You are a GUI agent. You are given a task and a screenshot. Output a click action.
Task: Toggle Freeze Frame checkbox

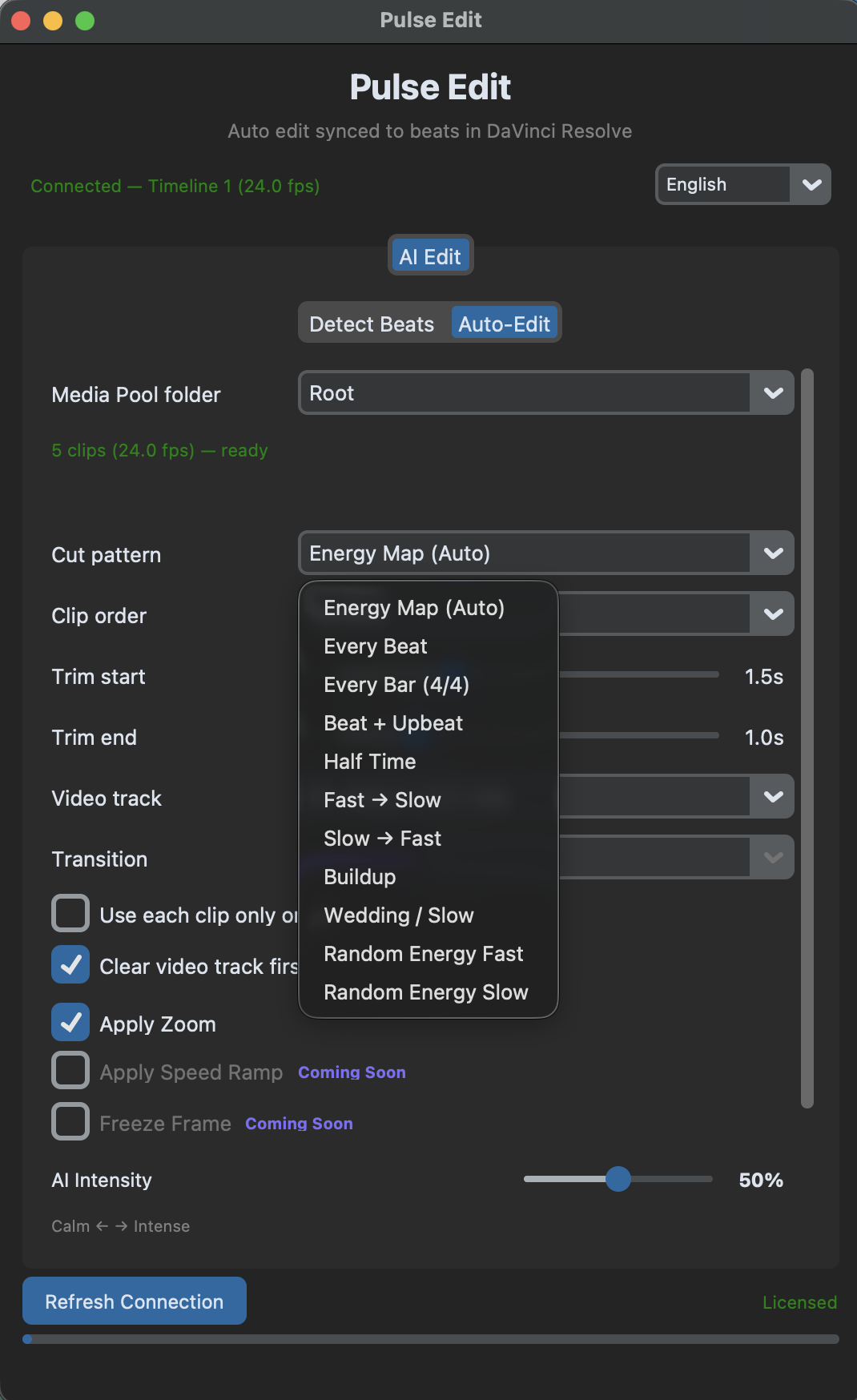[70, 1121]
